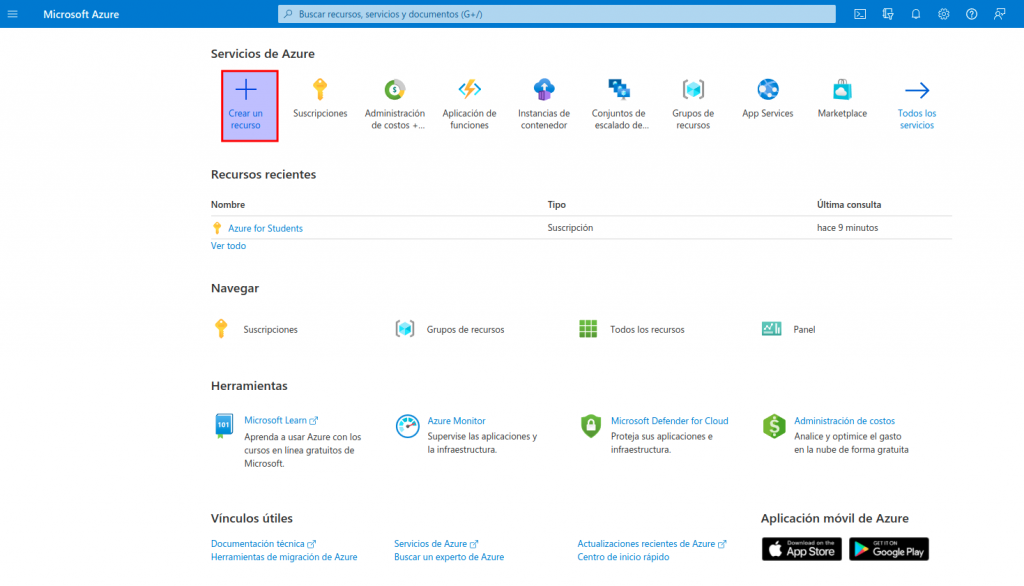
Task: Open Suscripciones key icon in Servicios de Azure
Action: pyautogui.click(x=320, y=89)
